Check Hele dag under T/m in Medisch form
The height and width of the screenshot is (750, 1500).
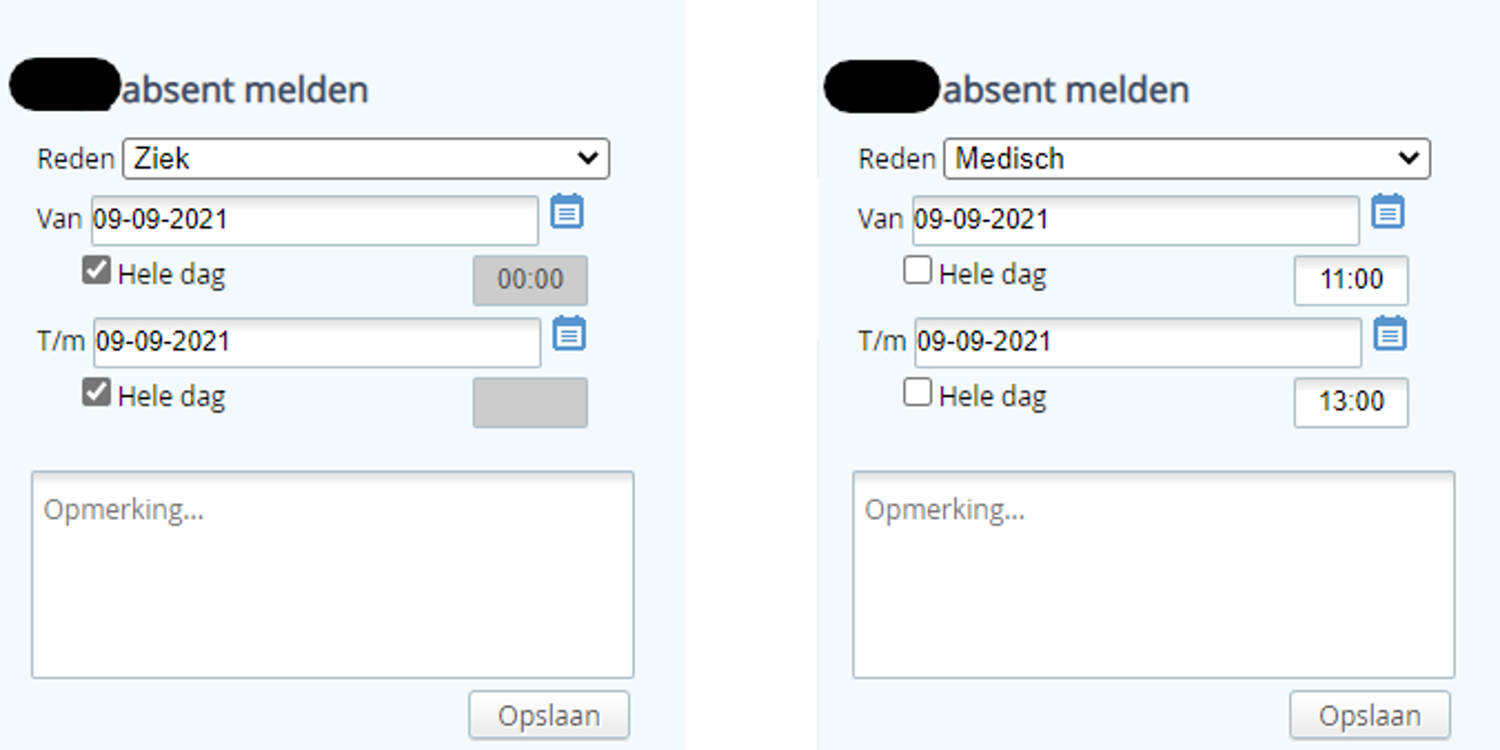coord(917,393)
